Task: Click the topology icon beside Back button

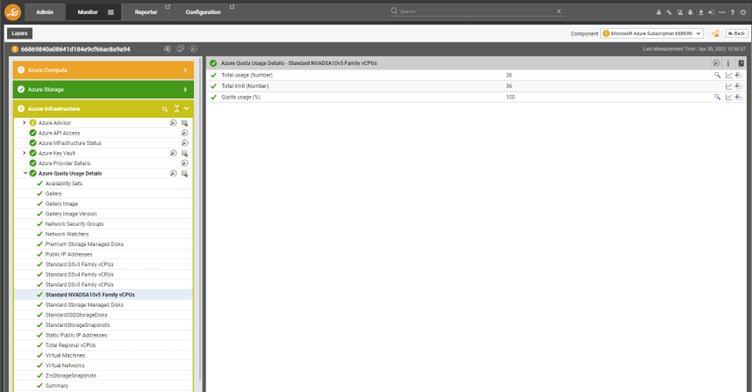Action: (716, 34)
